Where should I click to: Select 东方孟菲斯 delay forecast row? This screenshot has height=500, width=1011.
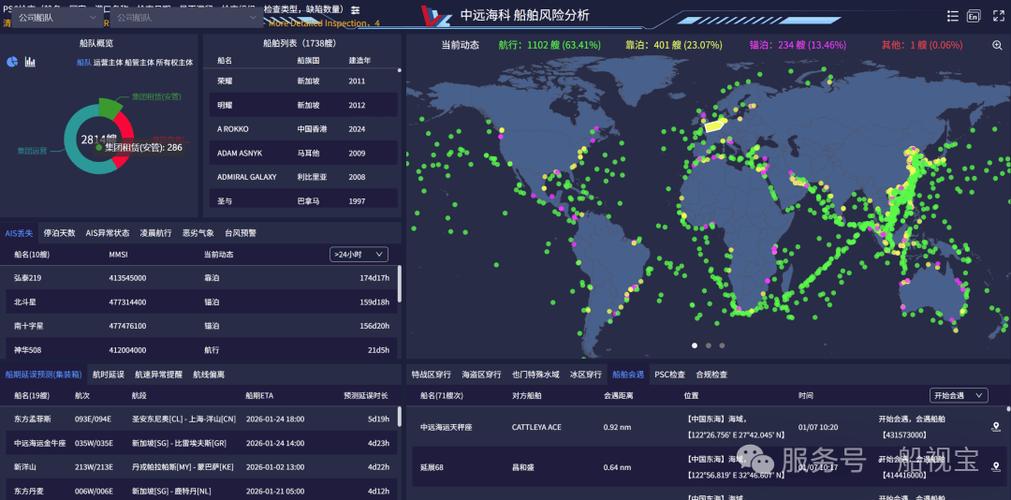point(199,419)
